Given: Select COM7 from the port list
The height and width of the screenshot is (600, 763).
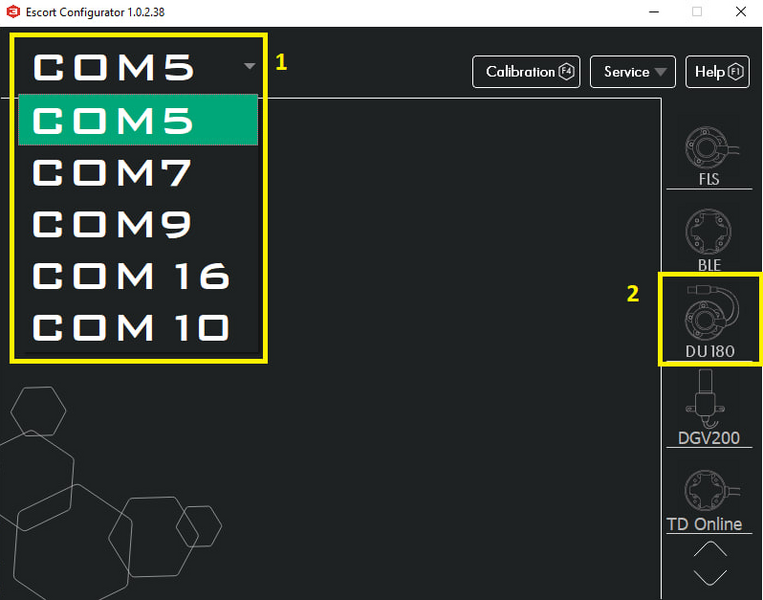Looking at the screenshot, I should click(x=138, y=172).
